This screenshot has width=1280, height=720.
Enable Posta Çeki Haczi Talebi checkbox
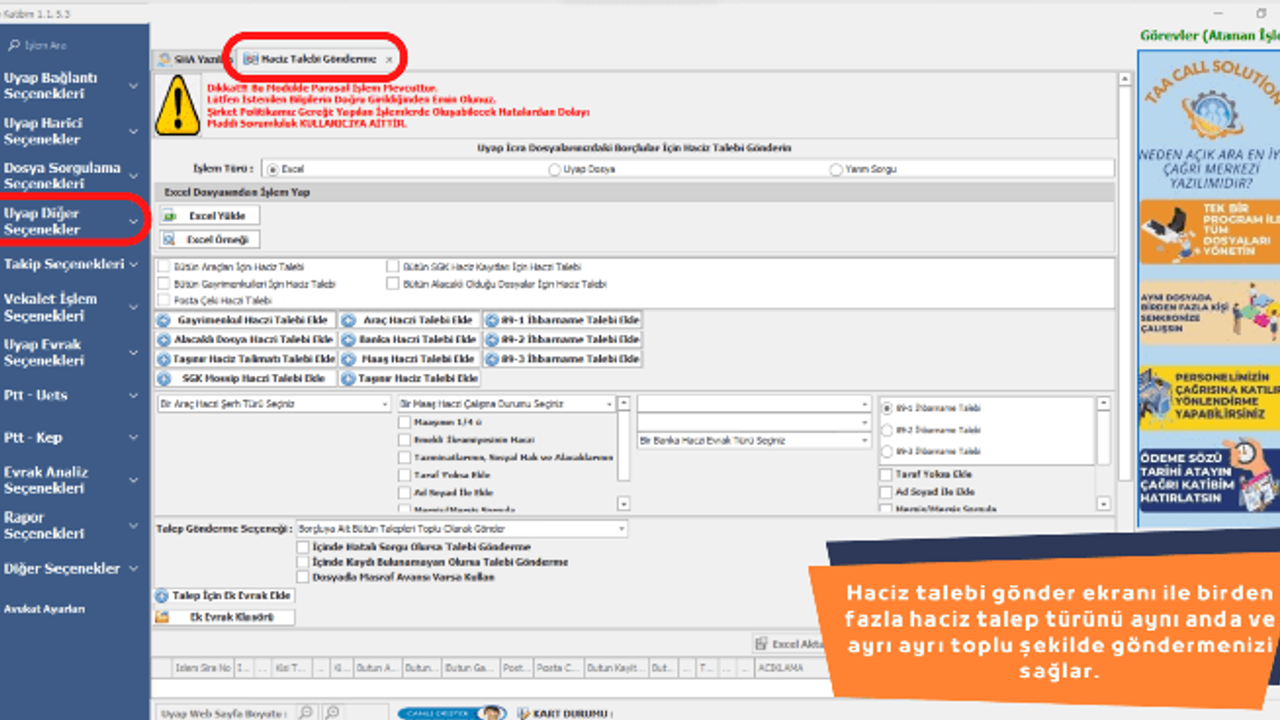(x=164, y=300)
